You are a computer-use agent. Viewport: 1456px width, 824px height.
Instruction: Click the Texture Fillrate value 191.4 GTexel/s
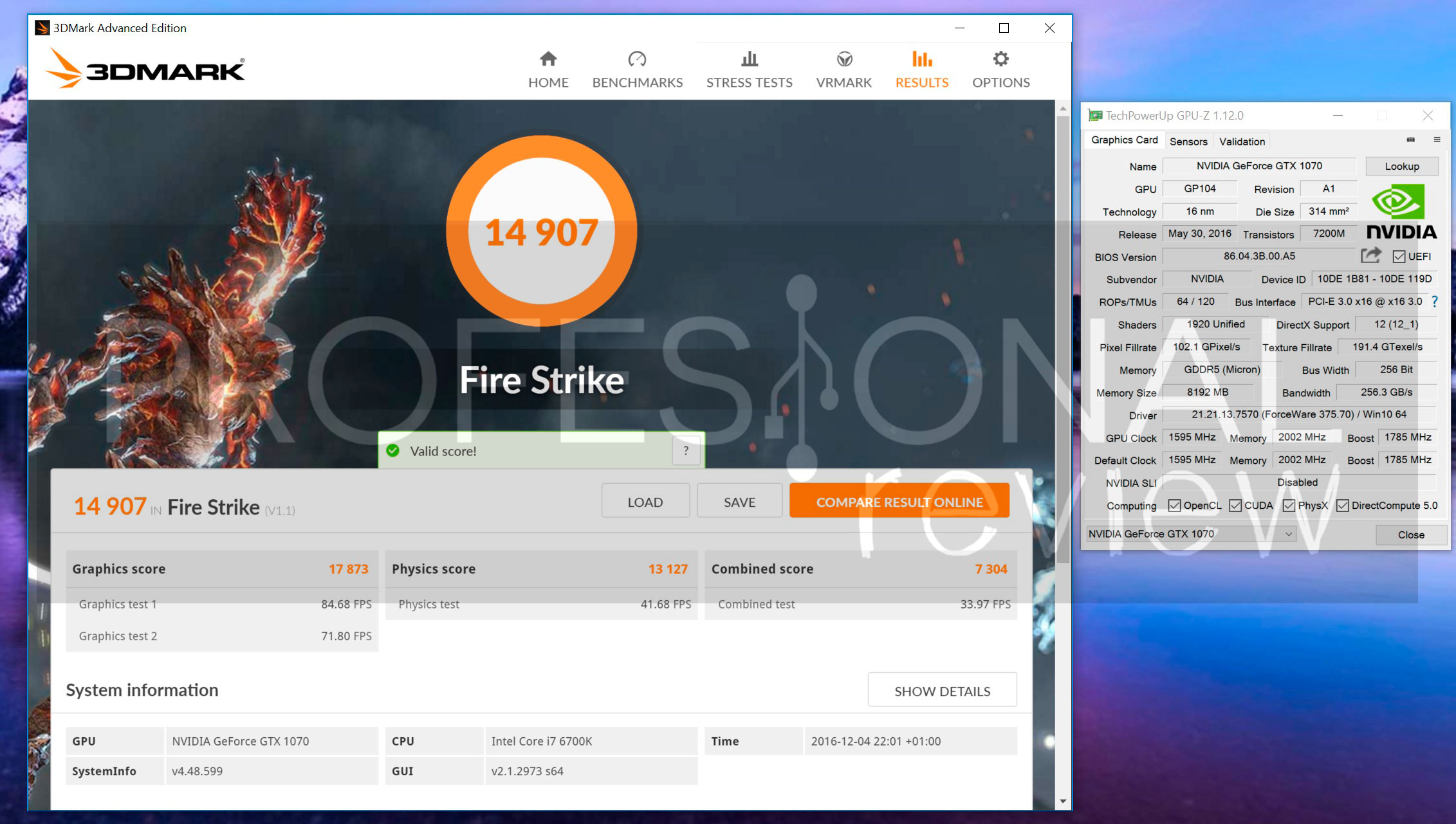tap(1387, 347)
